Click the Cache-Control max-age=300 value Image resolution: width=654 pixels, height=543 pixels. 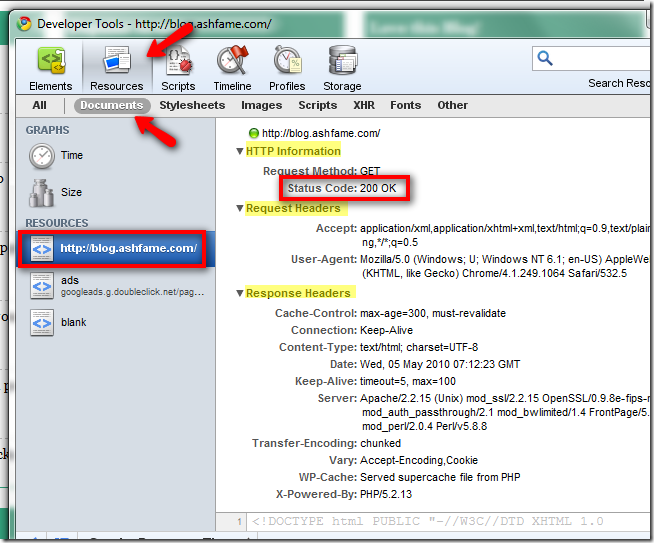click(433, 314)
